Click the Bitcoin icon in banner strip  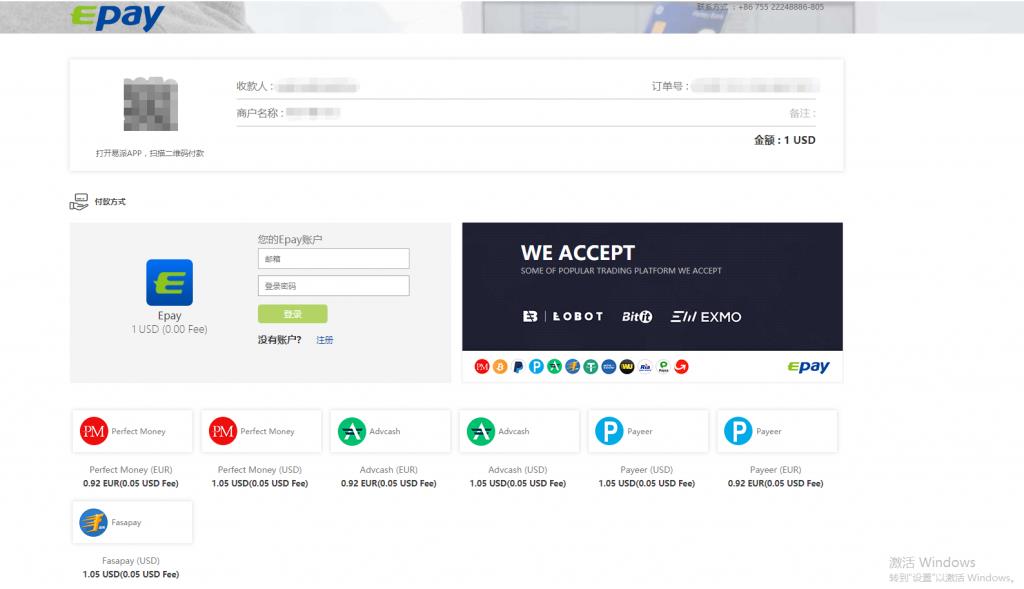coord(500,367)
